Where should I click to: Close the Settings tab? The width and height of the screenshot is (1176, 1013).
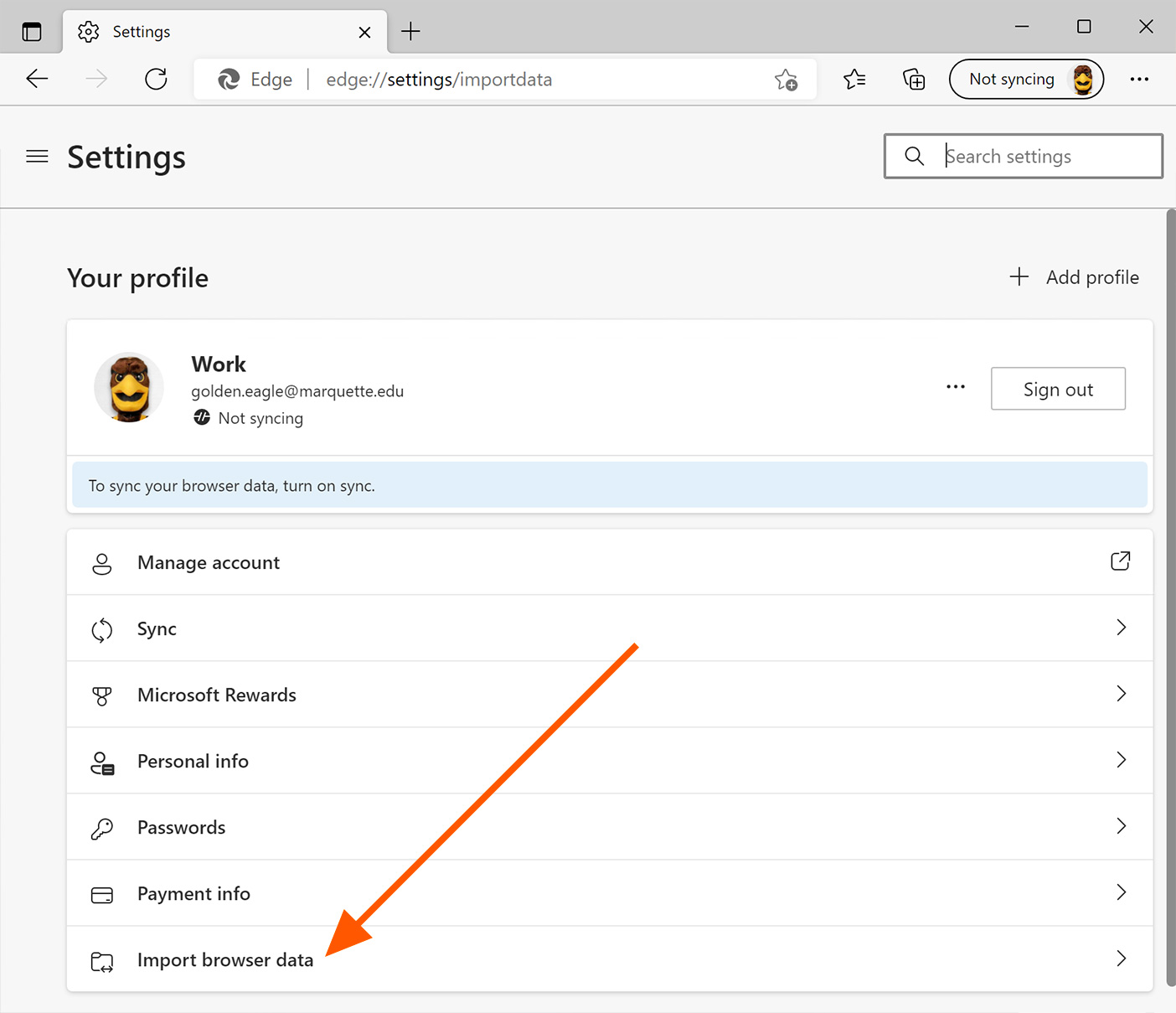point(364,32)
